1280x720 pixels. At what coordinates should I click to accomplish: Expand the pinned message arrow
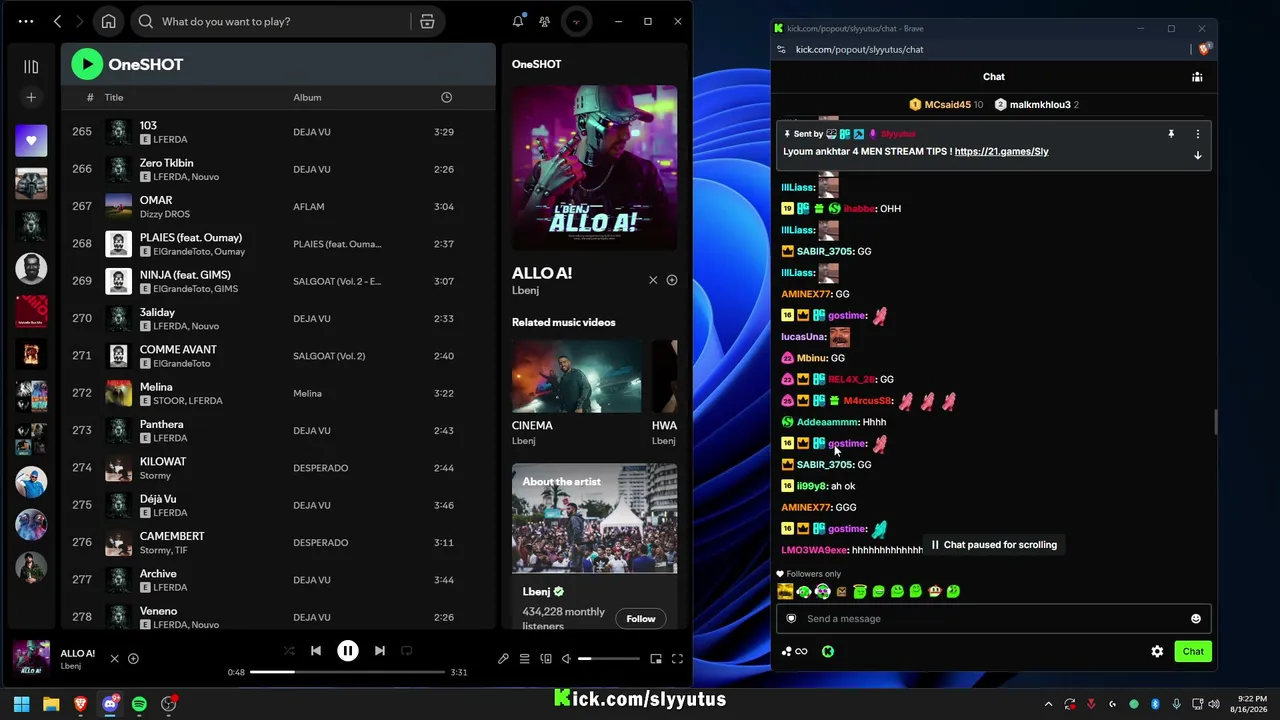[1197, 156]
